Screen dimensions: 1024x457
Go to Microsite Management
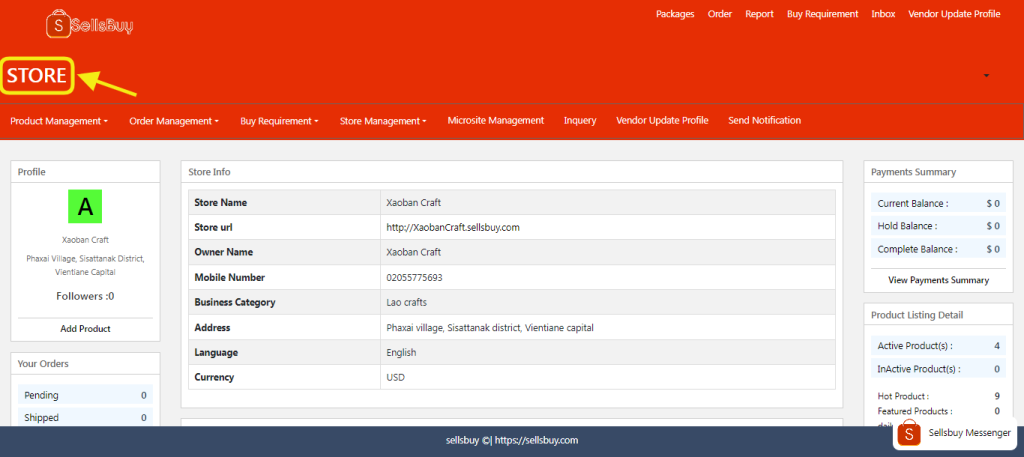[x=496, y=120]
